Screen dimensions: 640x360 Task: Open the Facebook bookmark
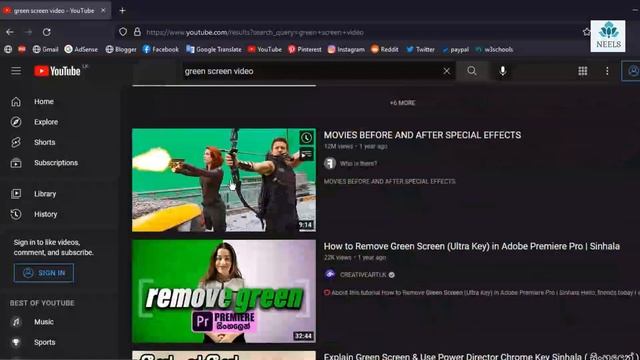point(160,49)
